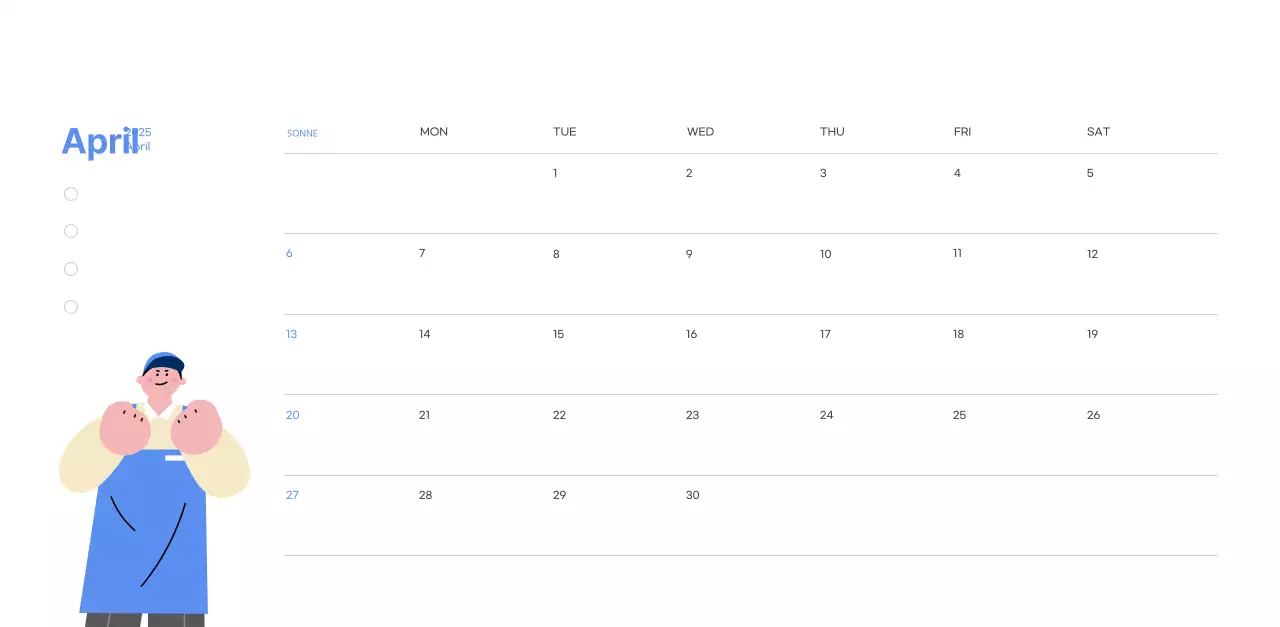The width and height of the screenshot is (1280, 627).
Task: Toggle the third circle checkbox in the list
Action: tap(71, 269)
